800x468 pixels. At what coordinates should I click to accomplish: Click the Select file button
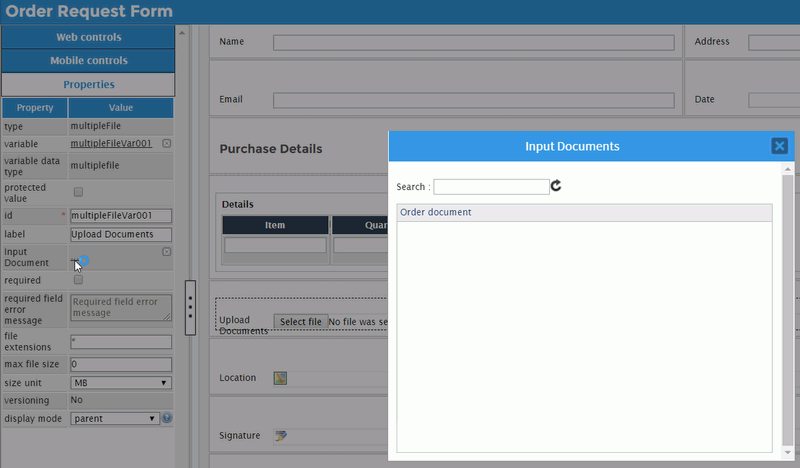[300, 322]
